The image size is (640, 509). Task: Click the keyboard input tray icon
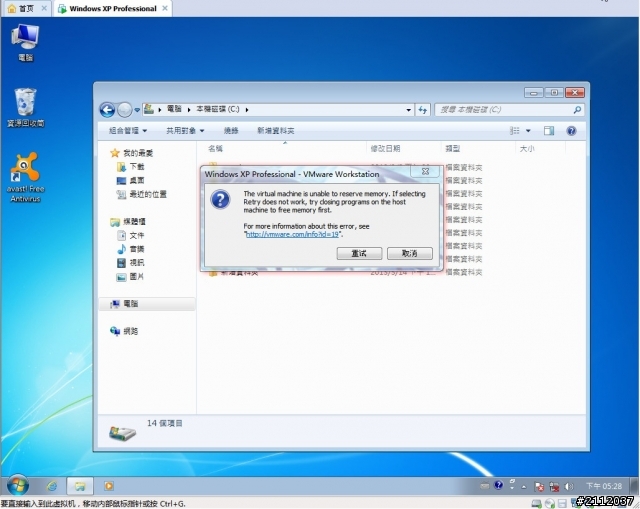484,486
